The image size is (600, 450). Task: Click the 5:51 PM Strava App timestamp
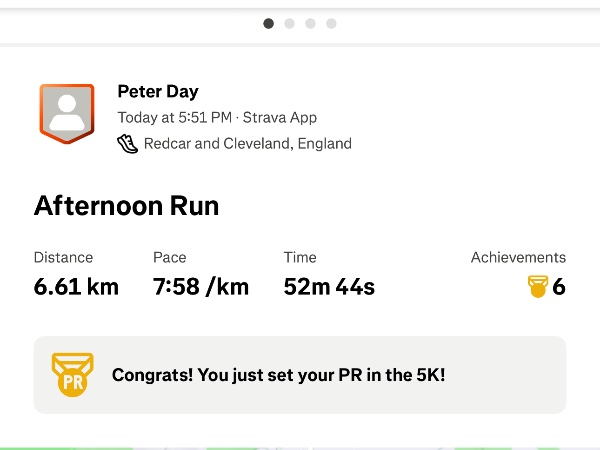217,117
